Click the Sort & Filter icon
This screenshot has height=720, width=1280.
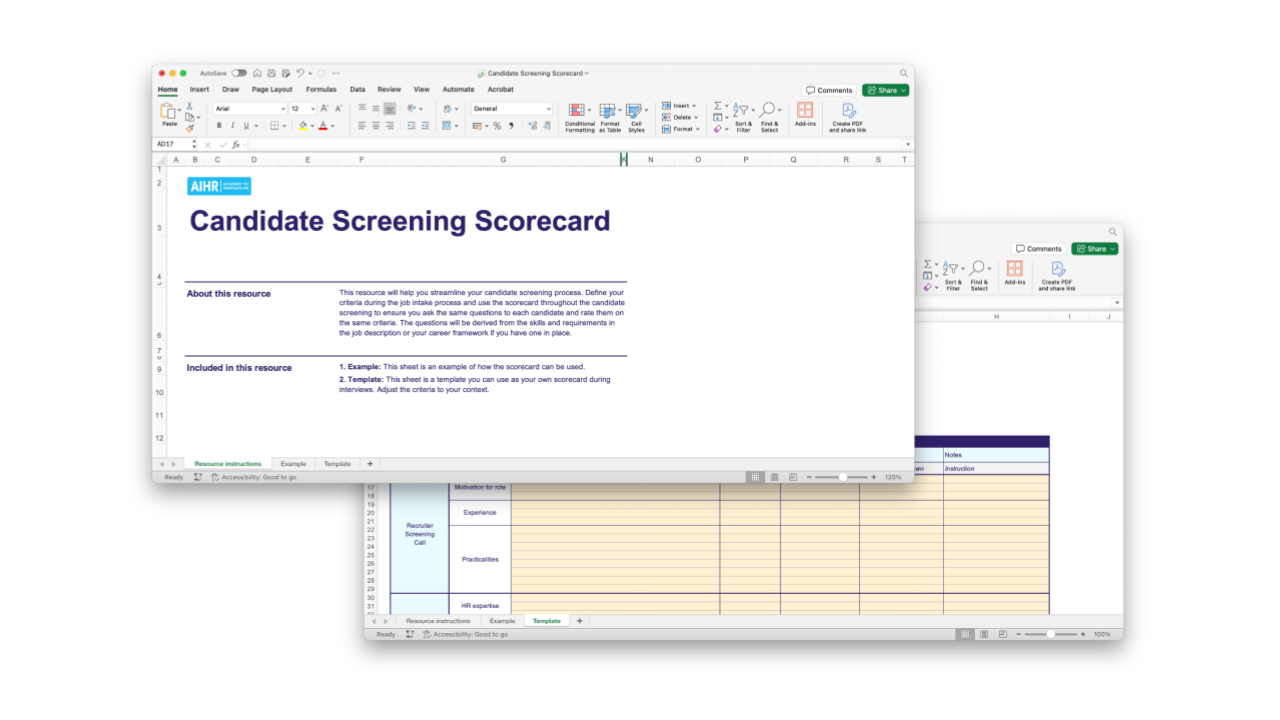[742, 111]
